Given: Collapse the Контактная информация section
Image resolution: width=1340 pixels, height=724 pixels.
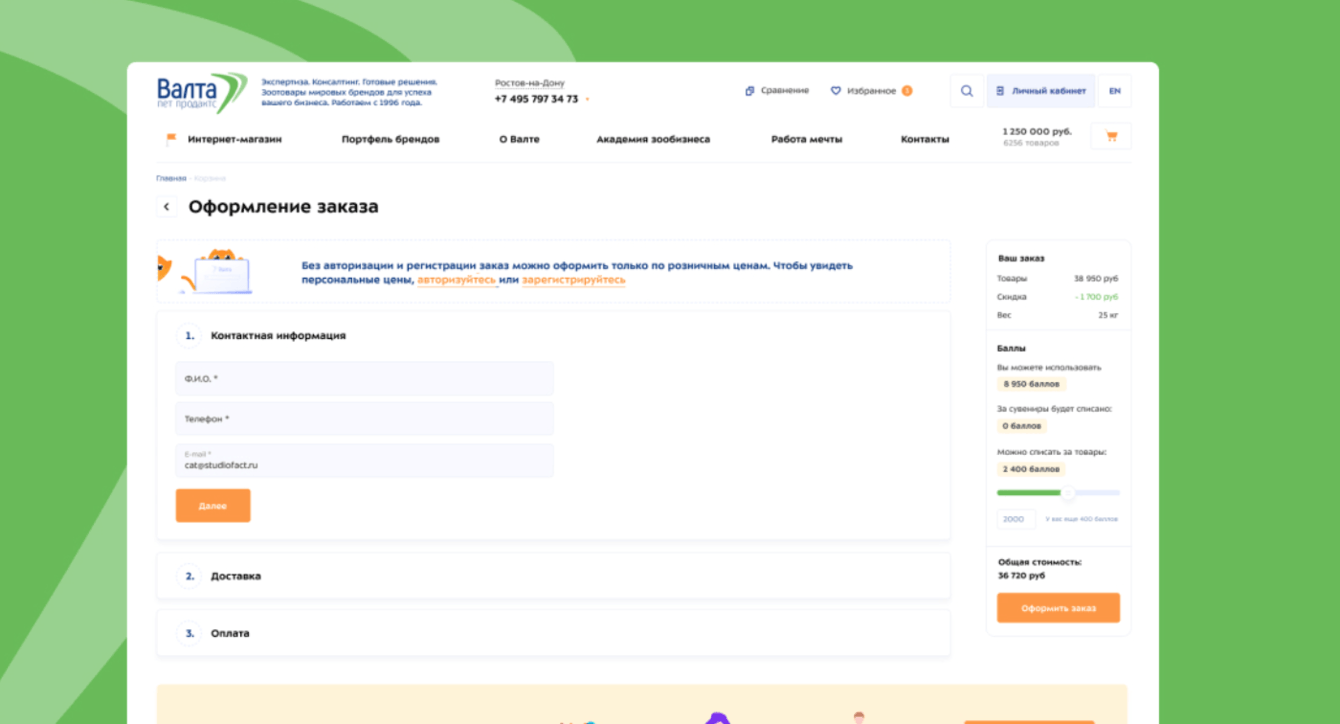Looking at the screenshot, I should pos(278,336).
